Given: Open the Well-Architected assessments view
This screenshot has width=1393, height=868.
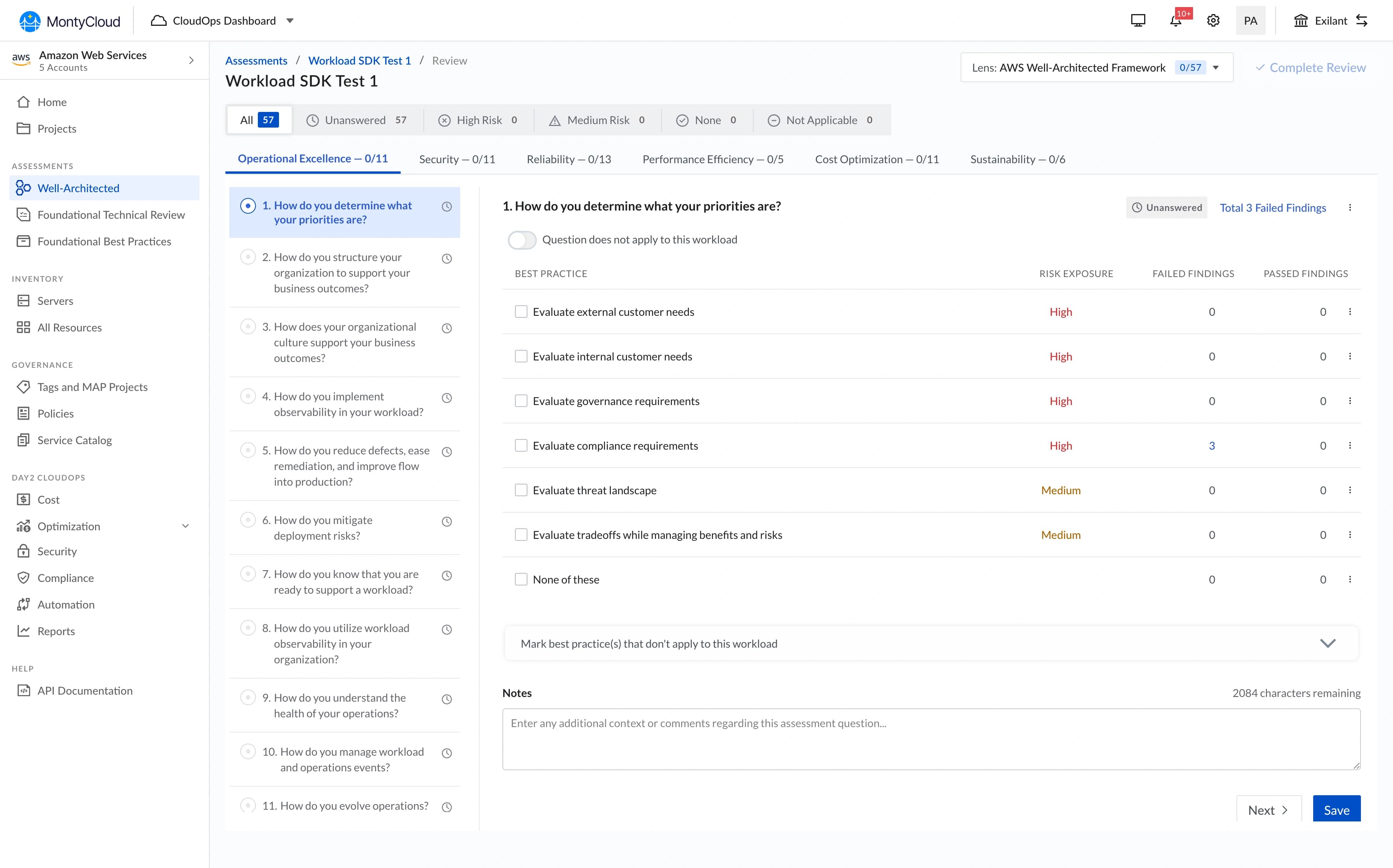Looking at the screenshot, I should (78, 188).
